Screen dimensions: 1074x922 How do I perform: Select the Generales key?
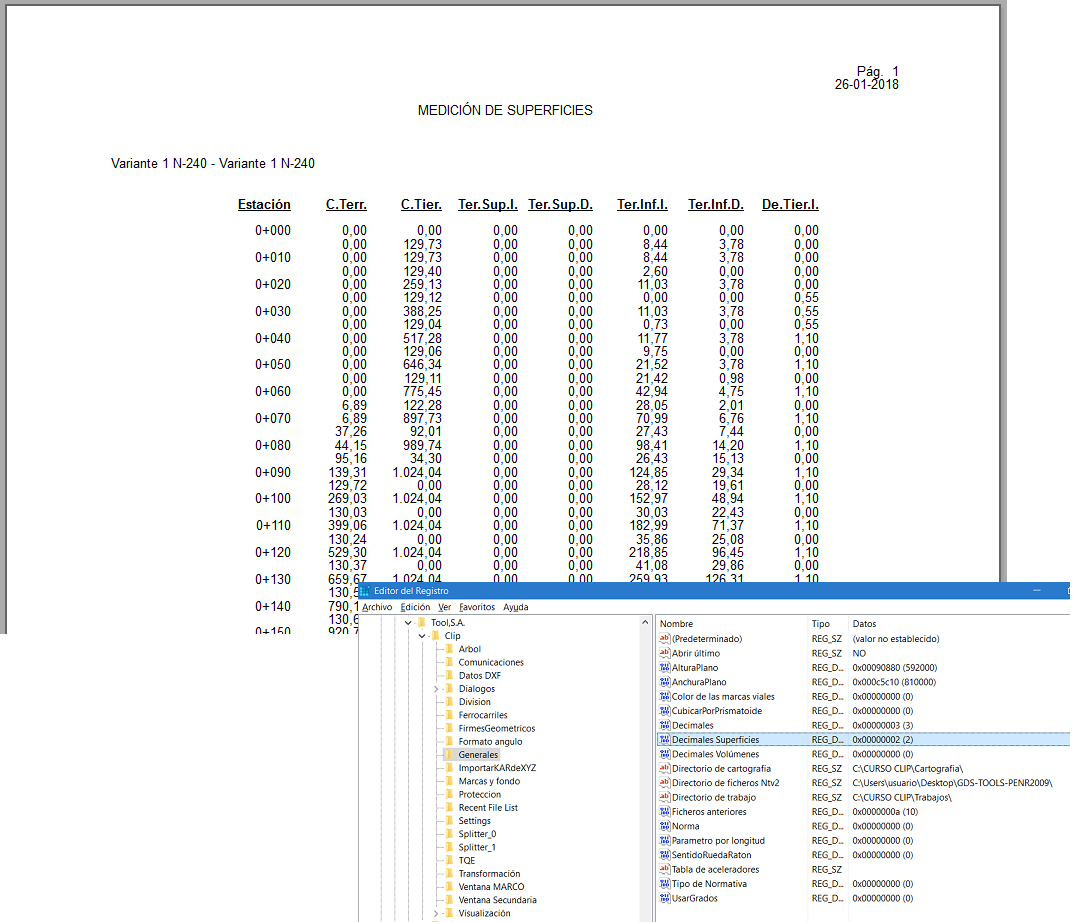click(x=478, y=755)
